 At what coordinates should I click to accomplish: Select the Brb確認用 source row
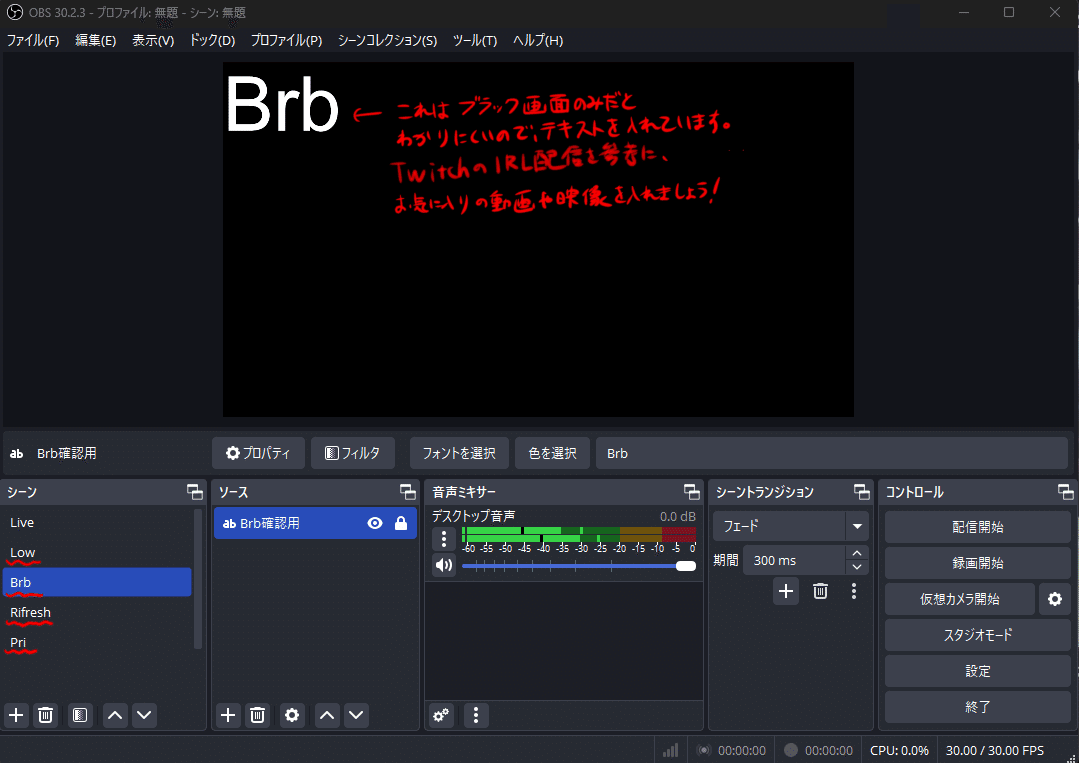pyautogui.click(x=315, y=524)
